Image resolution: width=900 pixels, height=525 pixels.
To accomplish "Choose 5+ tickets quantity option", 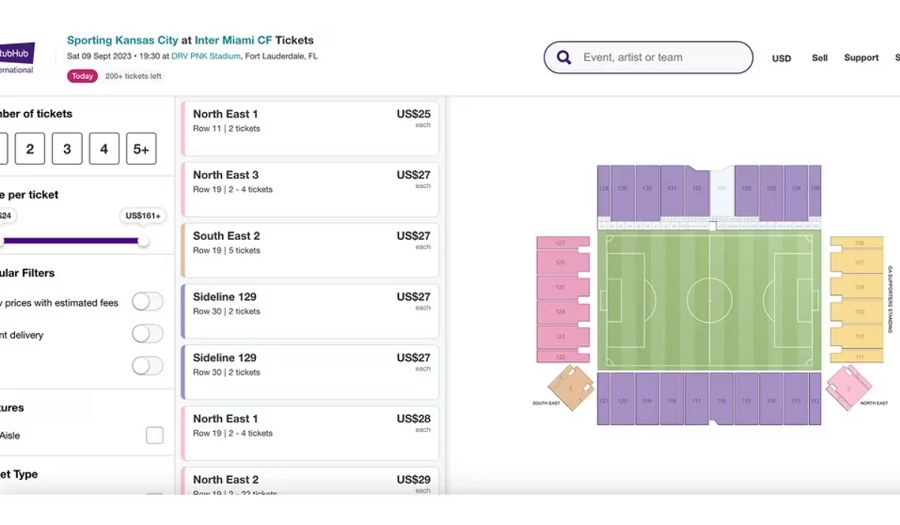I will [x=141, y=149].
